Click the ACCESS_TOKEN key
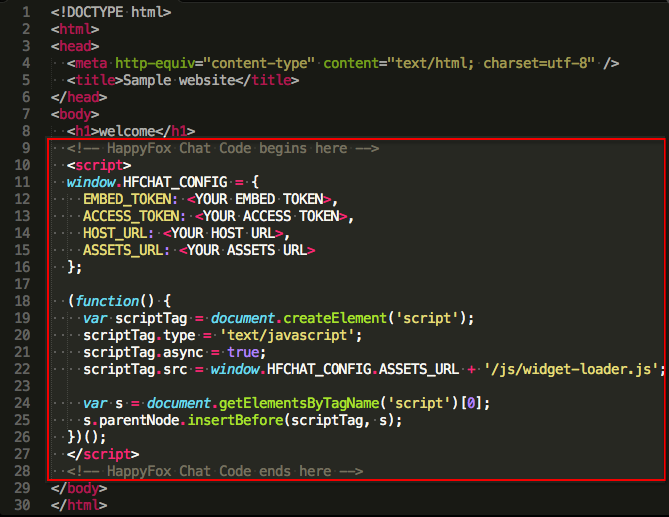 tap(131, 216)
